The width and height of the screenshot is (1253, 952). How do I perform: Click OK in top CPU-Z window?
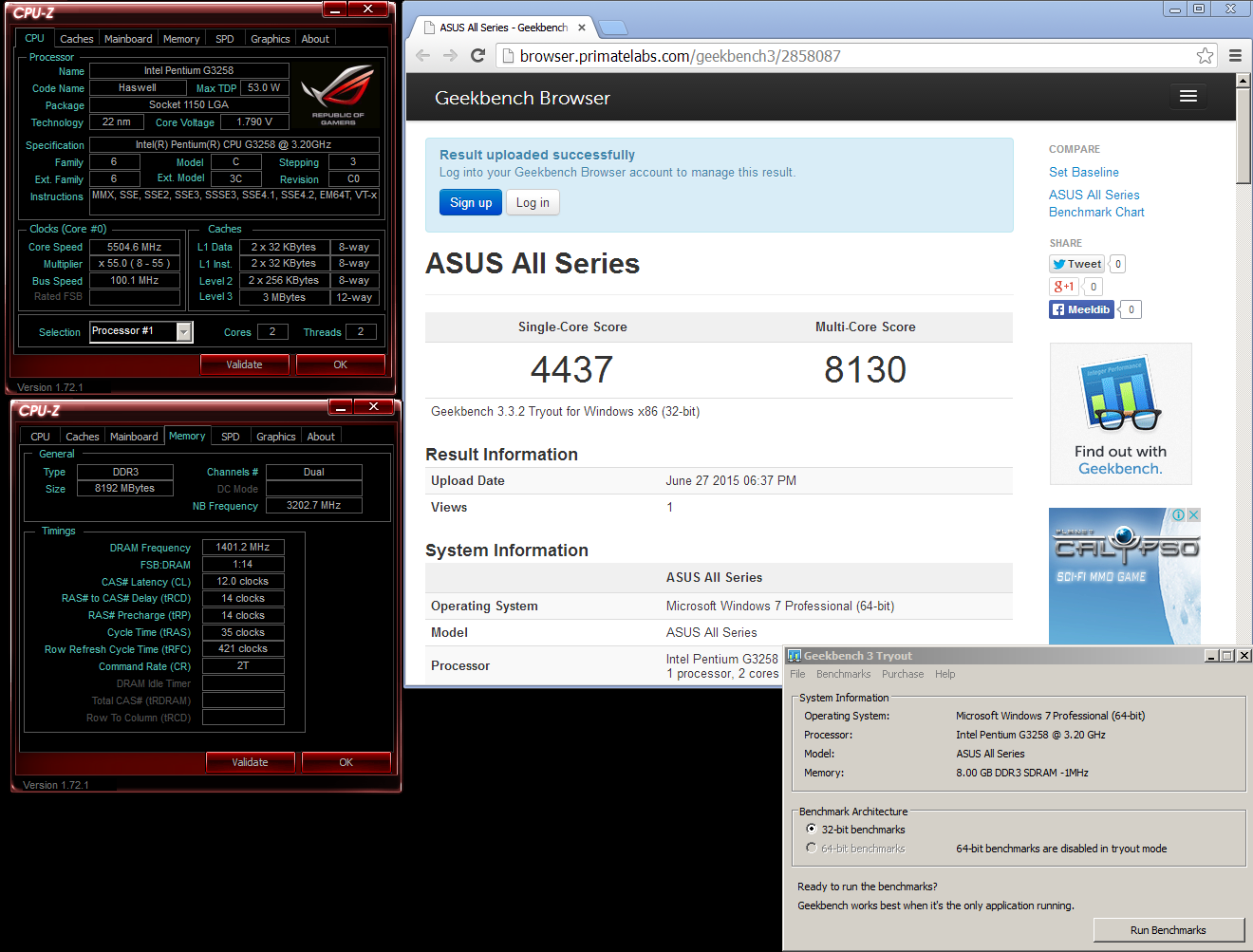pos(341,364)
